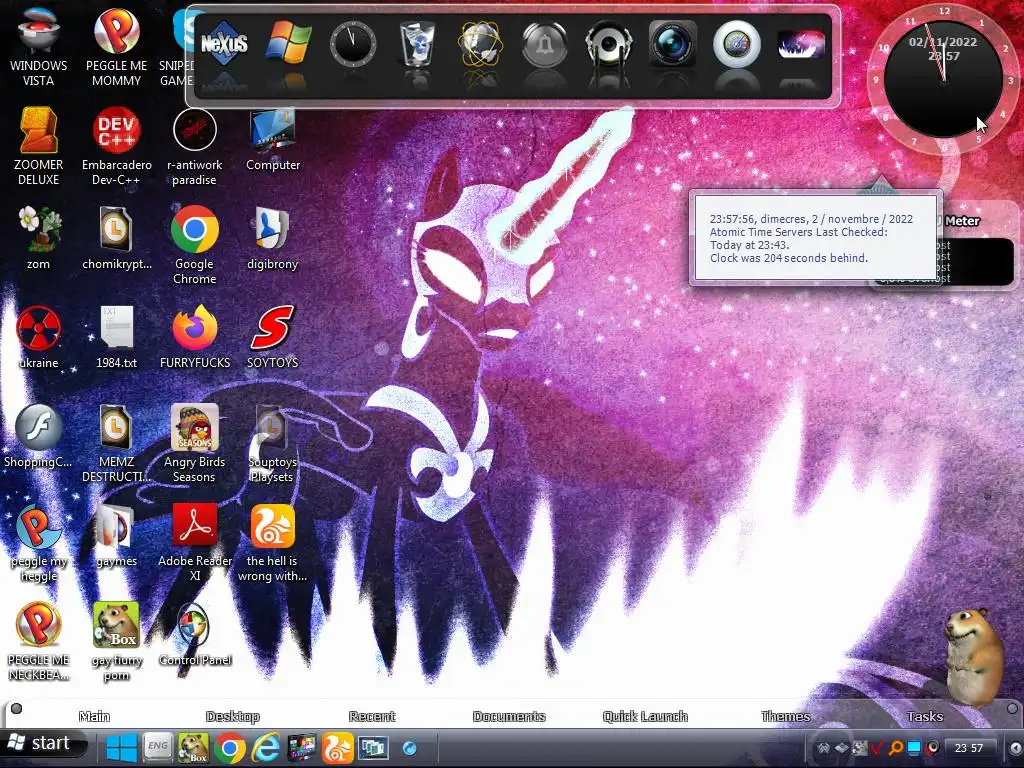Click the gauge meter icon in Nexus dock
The image size is (1024, 768).
[736, 43]
